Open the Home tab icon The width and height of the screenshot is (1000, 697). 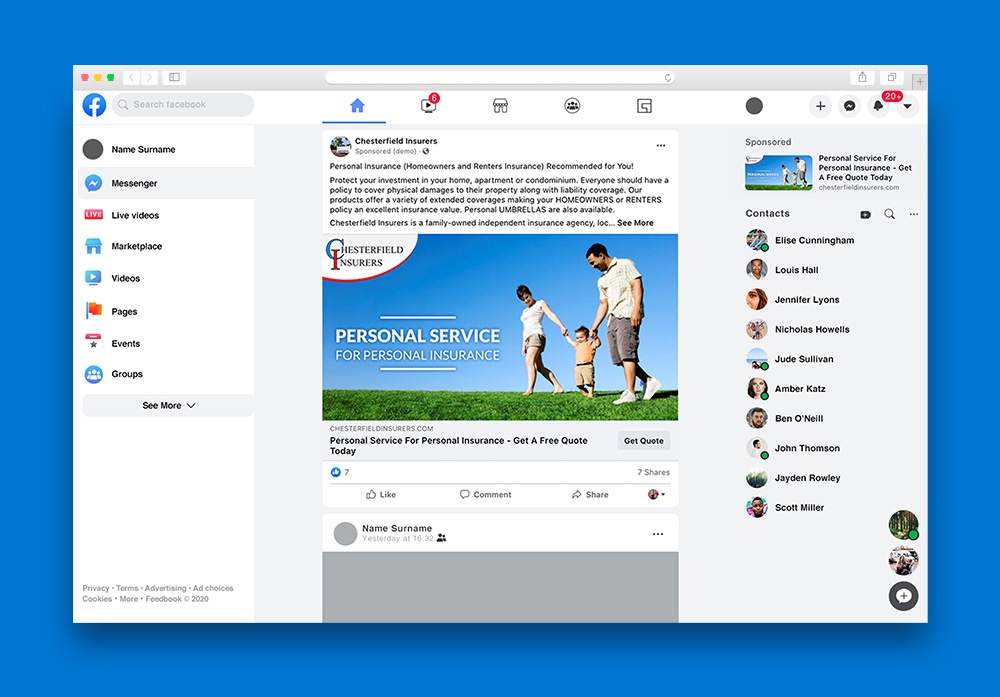click(357, 106)
